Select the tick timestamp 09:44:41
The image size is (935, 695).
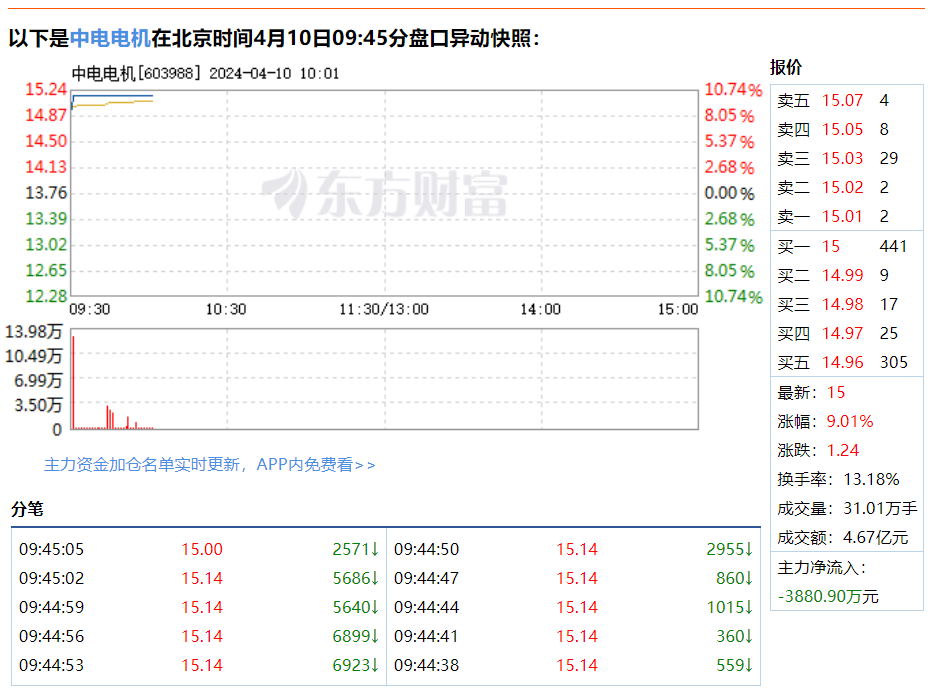tap(426, 636)
